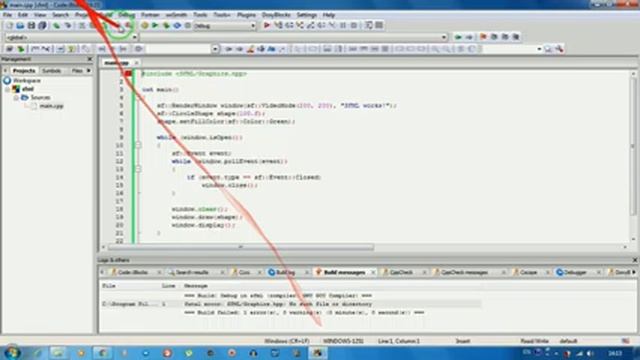Screen dimensions: 640x360
Task: Open the View menu
Action: click(x=40, y=15)
